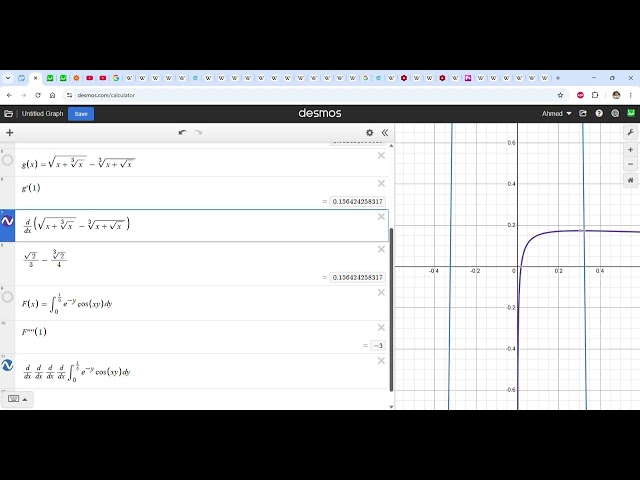
Task: Bookmark this page with the star
Action: [560, 95]
